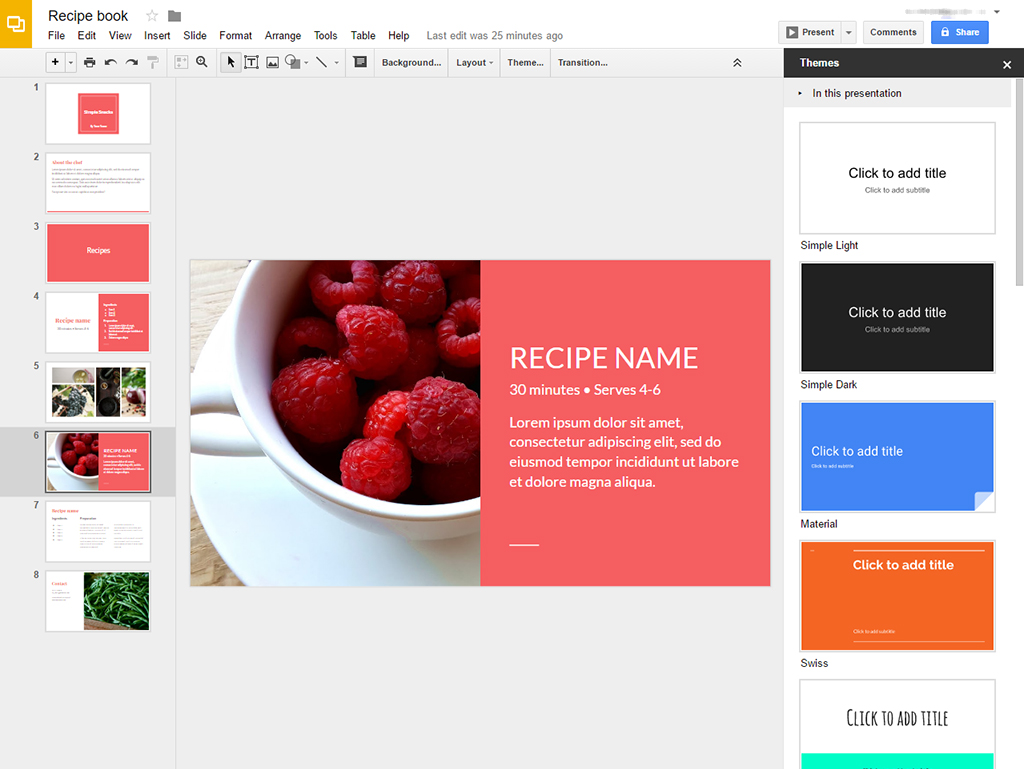Redo the last edit
This screenshot has height=769, width=1024.
coord(130,62)
